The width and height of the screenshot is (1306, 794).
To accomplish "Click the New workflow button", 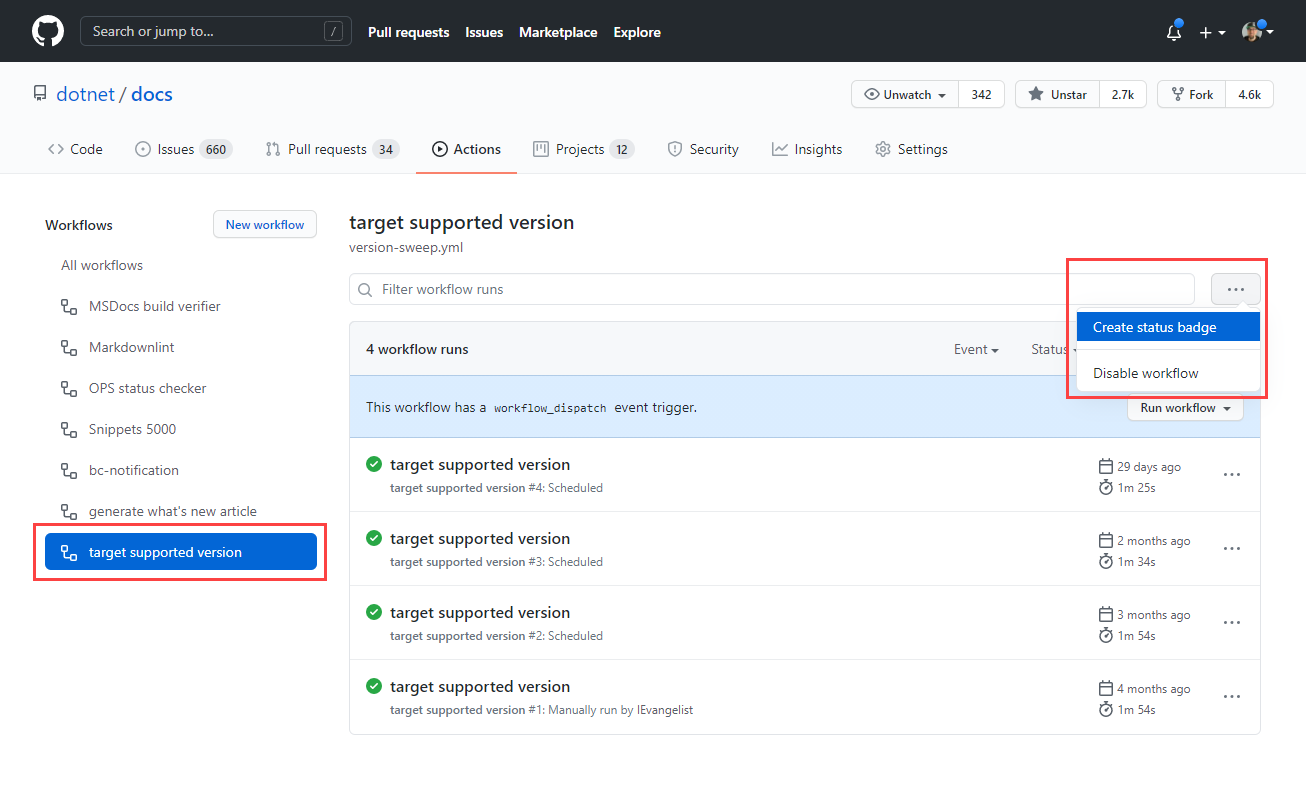I will coord(264,224).
